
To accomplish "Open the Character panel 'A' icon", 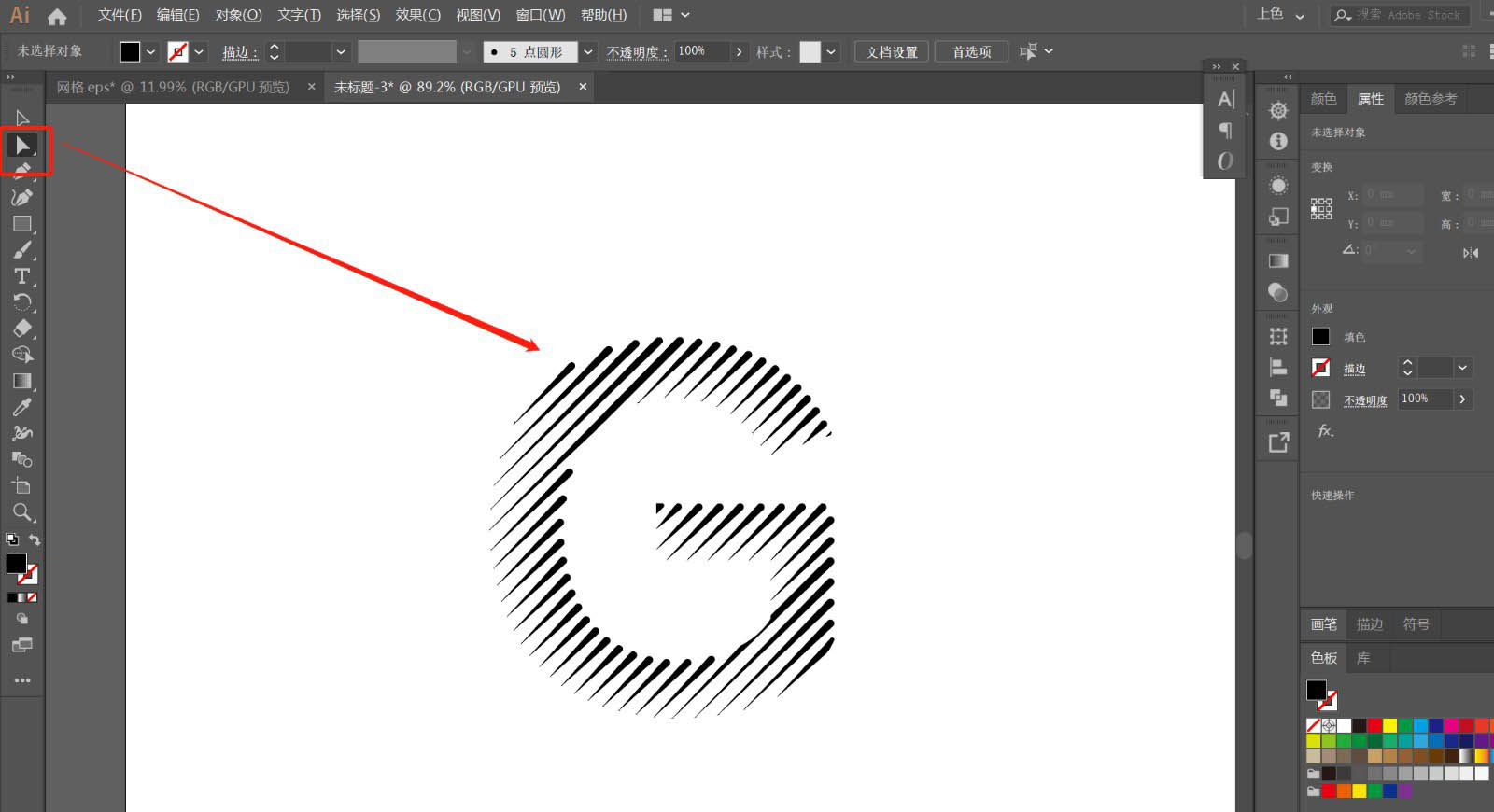I will click(x=1226, y=99).
